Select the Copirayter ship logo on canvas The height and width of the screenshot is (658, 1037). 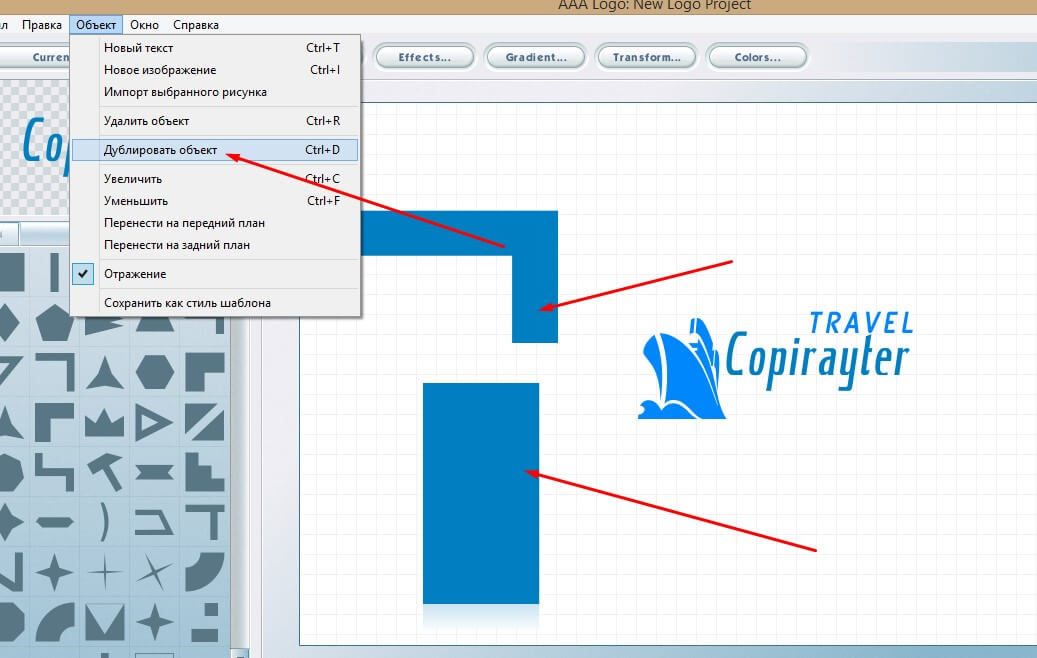[x=775, y=365]
